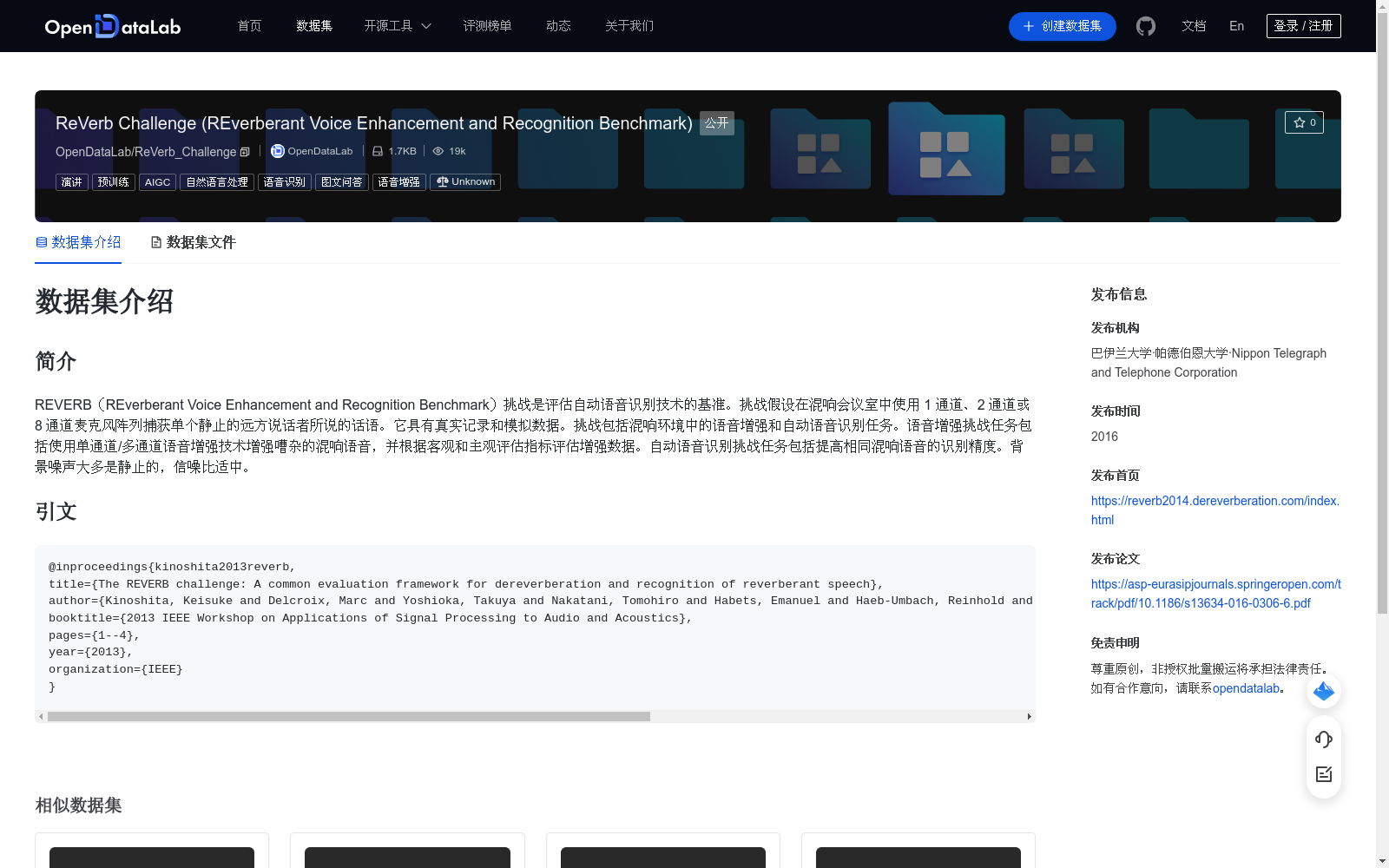The width and height of the screenshot is (1389, 868).
Task: Open the 关于我们 nav item
Action: click(629, 26)
